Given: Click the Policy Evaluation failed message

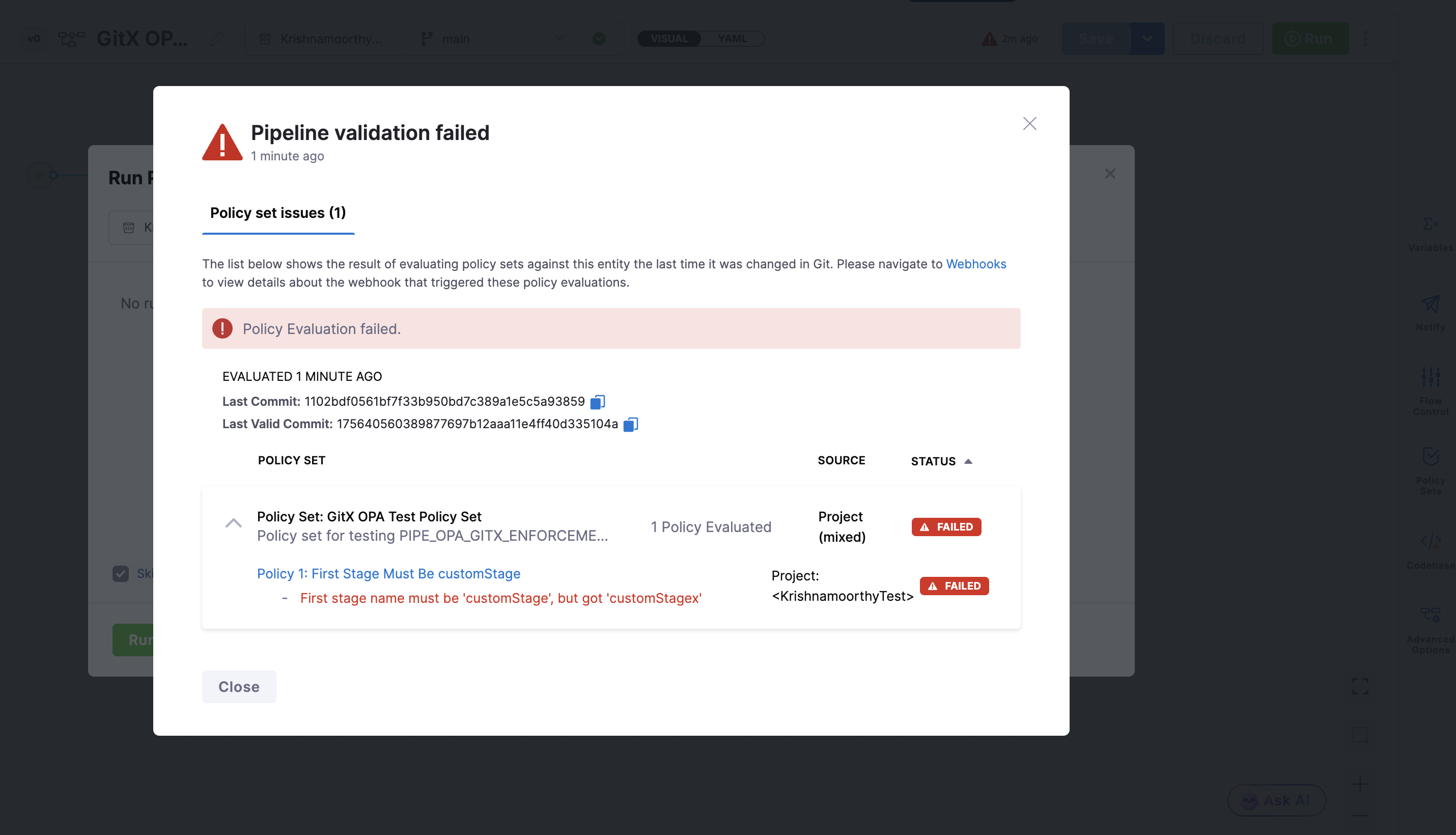Looking at the screenshot, I should (x=322, y=328).
